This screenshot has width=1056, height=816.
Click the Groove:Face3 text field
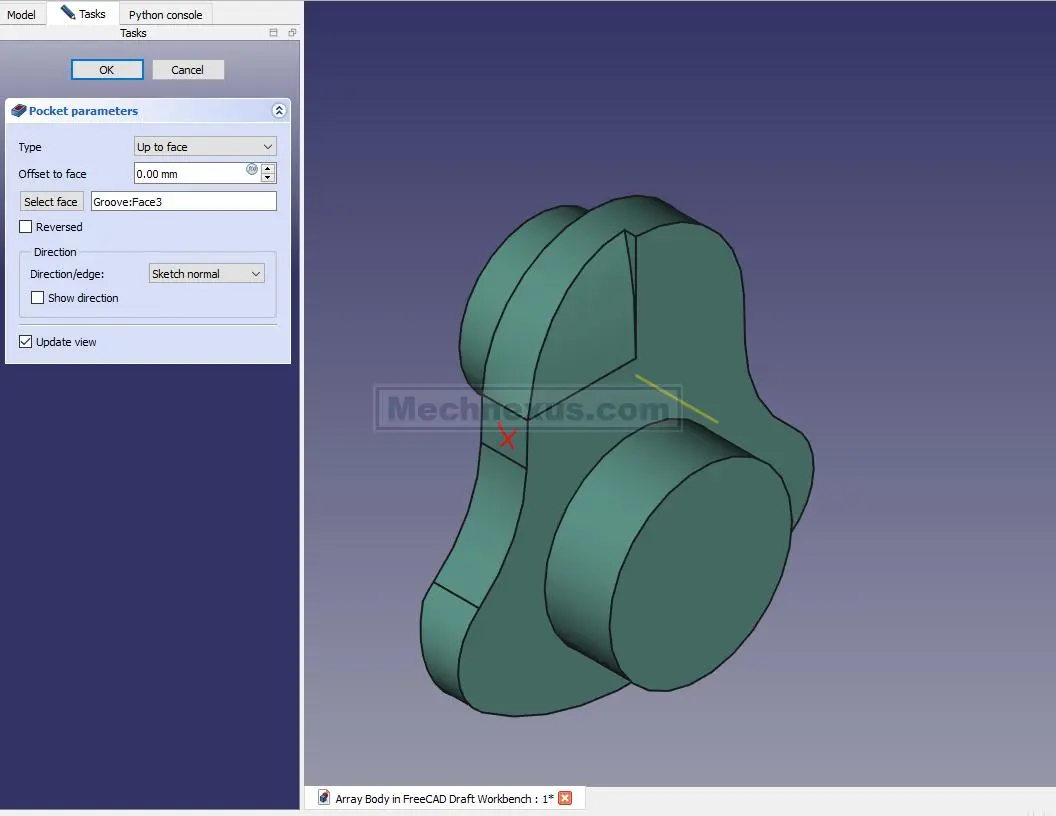[183, 202]
